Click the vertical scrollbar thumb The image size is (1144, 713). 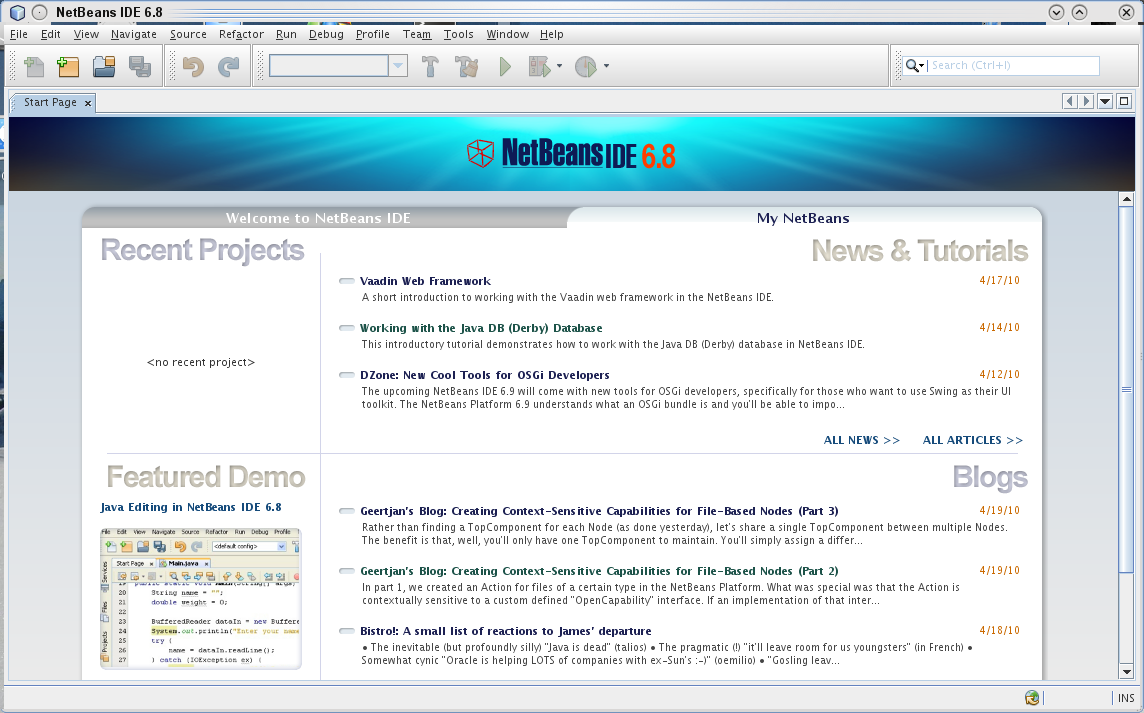[1126, 390]
